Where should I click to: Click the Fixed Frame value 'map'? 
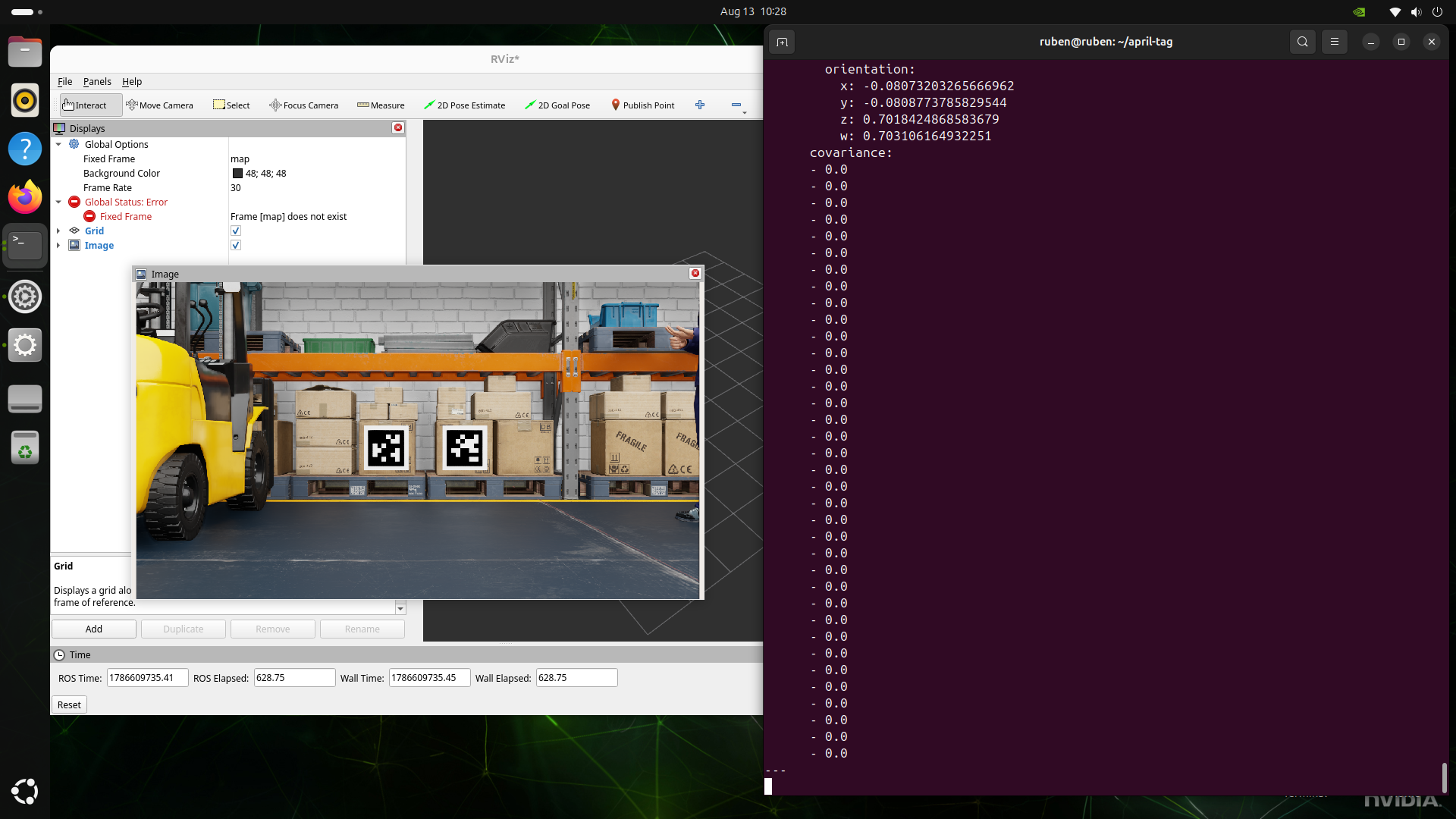click(x=240, y=158)
